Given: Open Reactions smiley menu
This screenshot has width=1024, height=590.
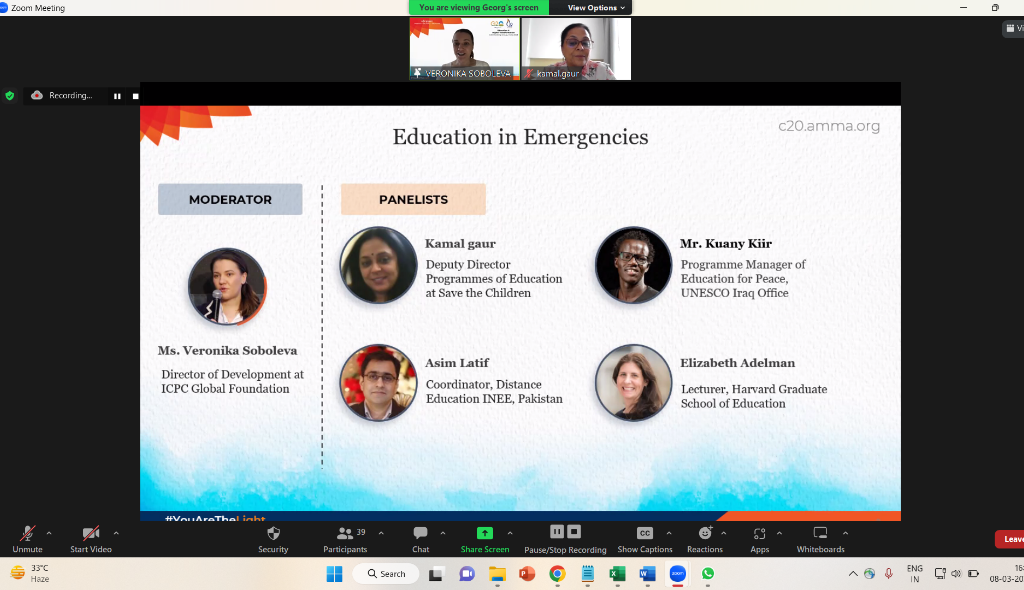Looking at the screenshot, I should (705, 539).
